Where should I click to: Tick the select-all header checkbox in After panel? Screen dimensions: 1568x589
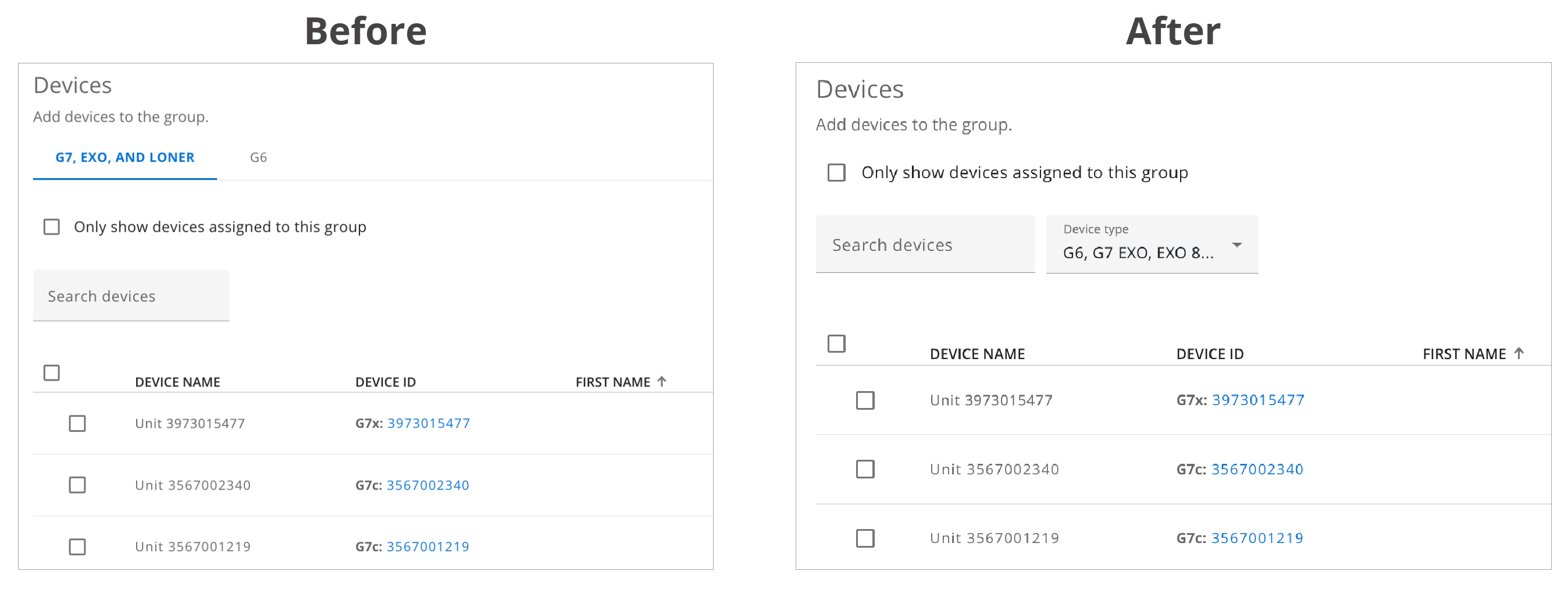click(x=836, y=343)
